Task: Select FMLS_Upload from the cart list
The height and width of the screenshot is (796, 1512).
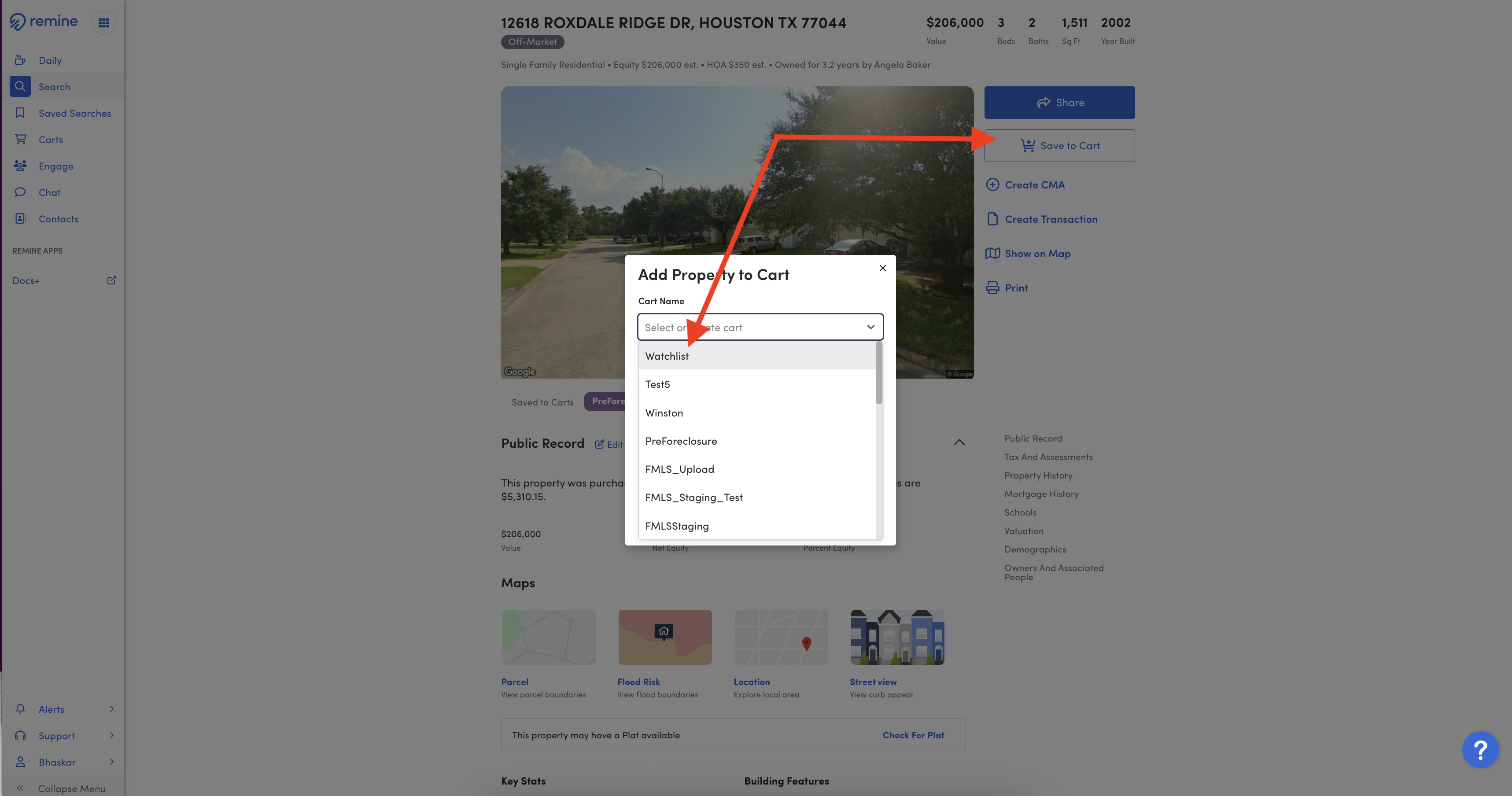Action: tap(757, 469)
